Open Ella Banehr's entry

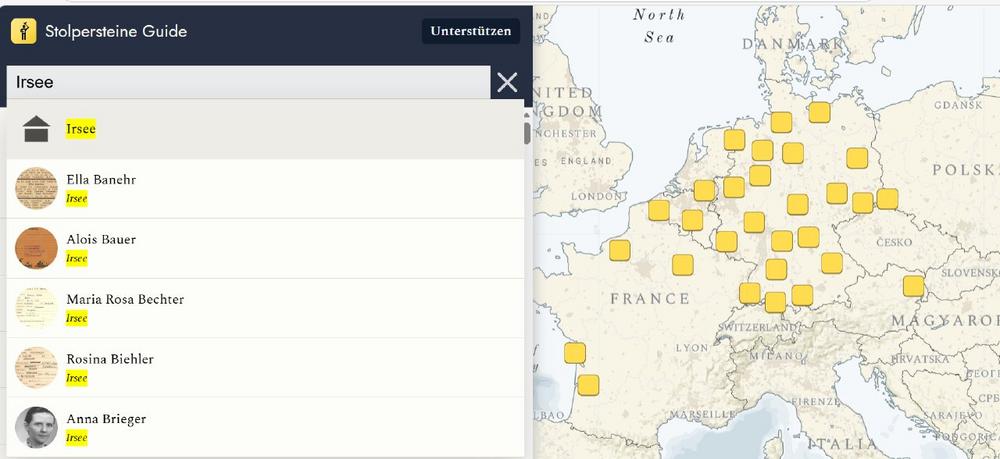pyautogui.click(x=101, y=180)
